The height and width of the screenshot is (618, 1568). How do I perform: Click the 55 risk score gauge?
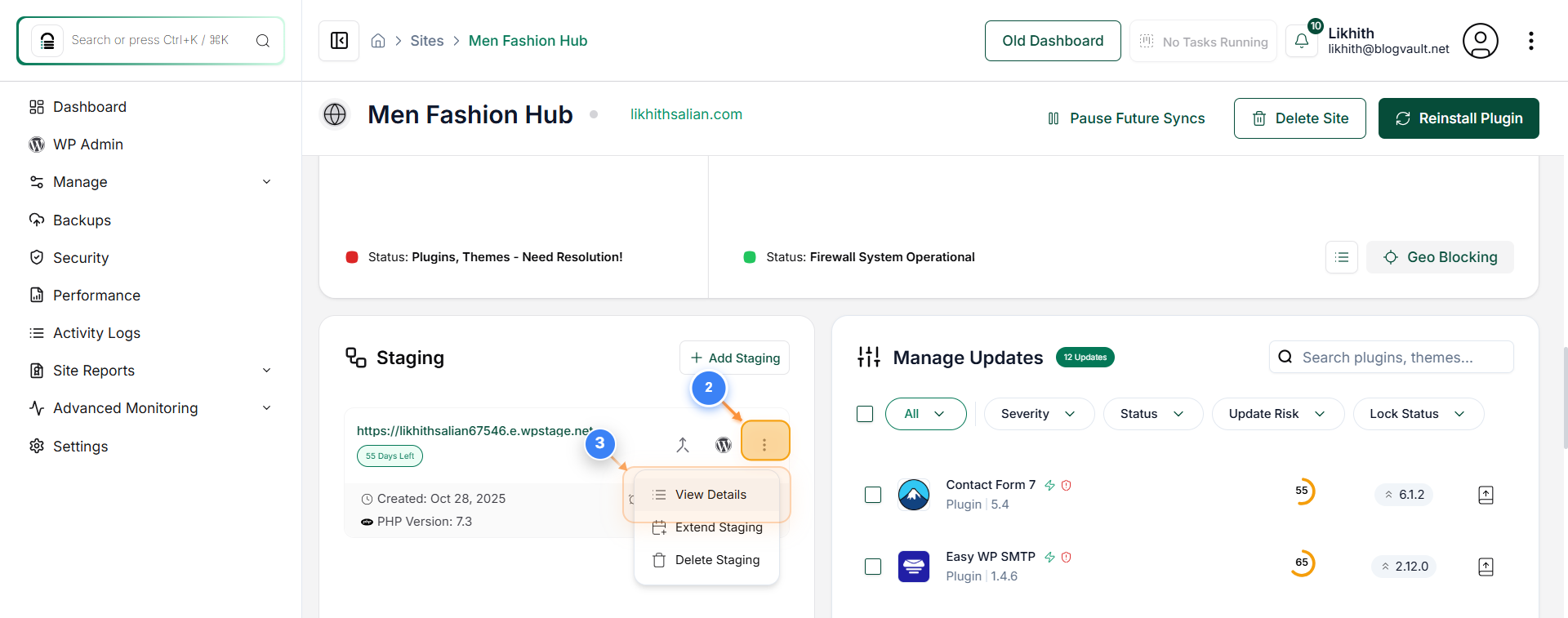pos(1303,491)
